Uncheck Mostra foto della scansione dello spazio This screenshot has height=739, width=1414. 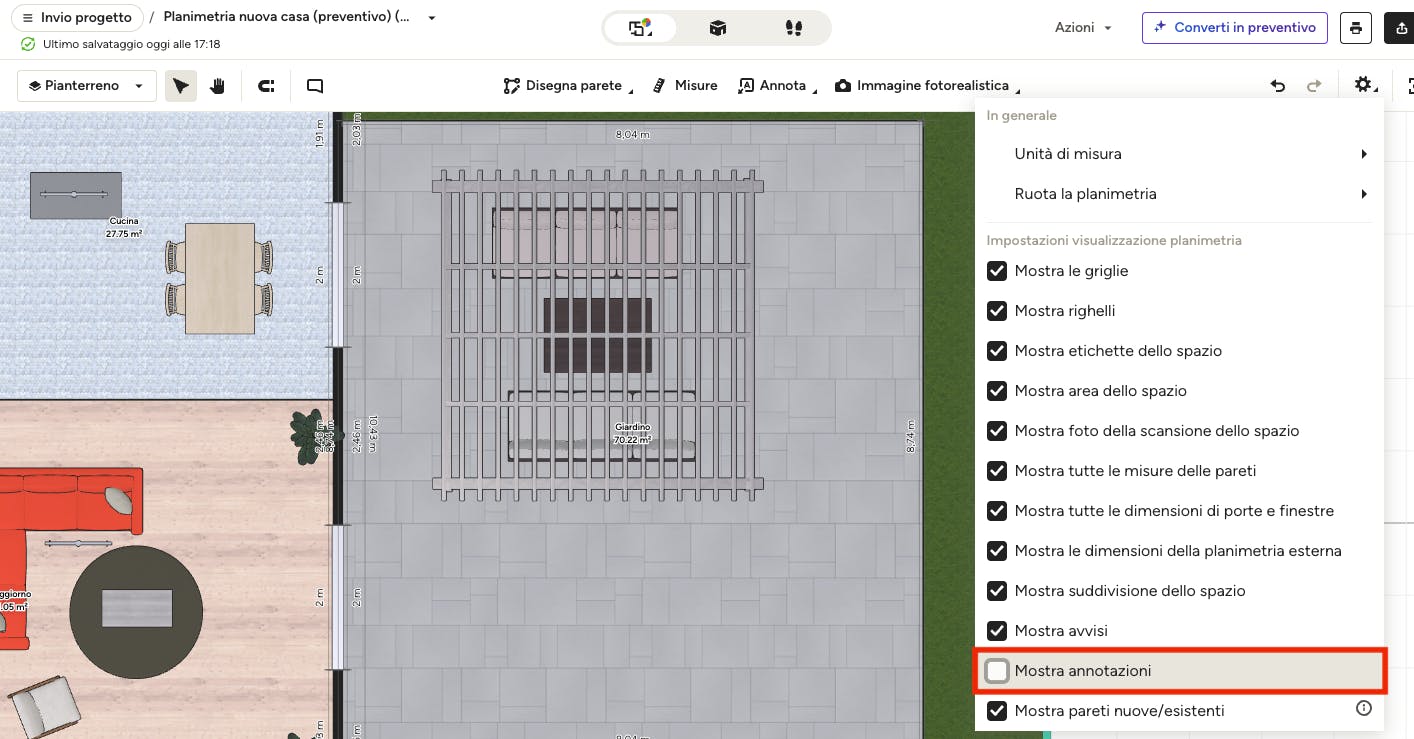point(997,431)
